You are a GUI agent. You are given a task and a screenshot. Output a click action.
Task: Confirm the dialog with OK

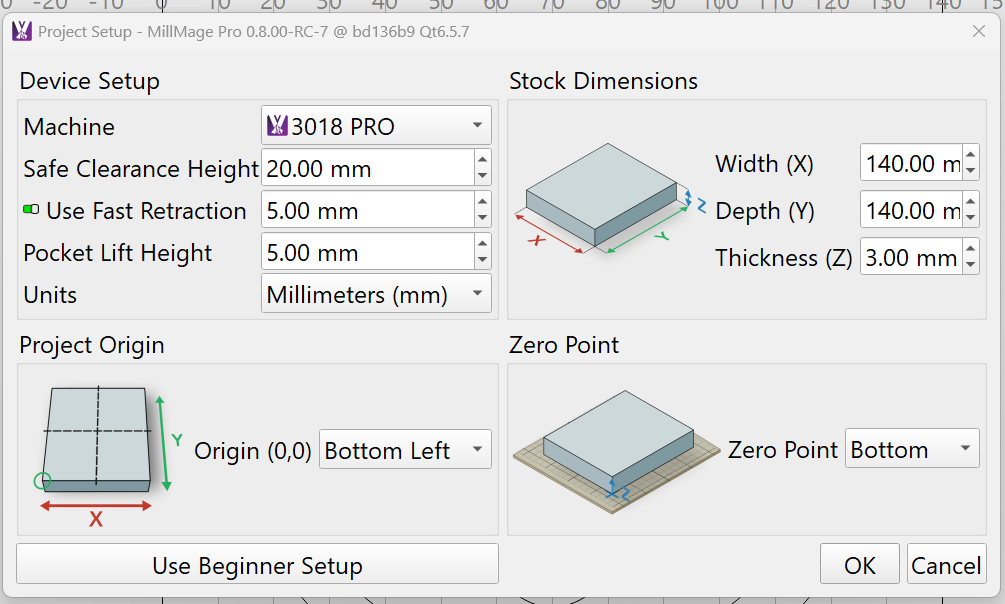click(860, 564)
